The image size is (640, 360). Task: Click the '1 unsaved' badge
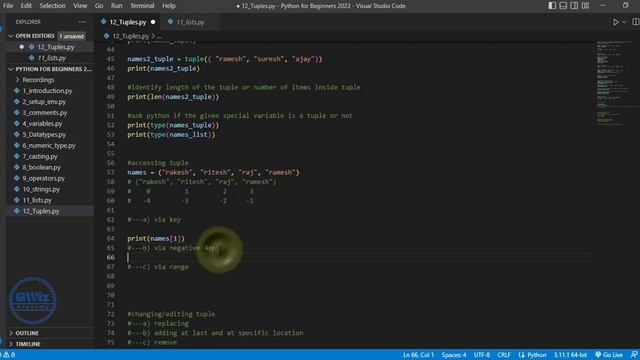[x=71, y=36]
